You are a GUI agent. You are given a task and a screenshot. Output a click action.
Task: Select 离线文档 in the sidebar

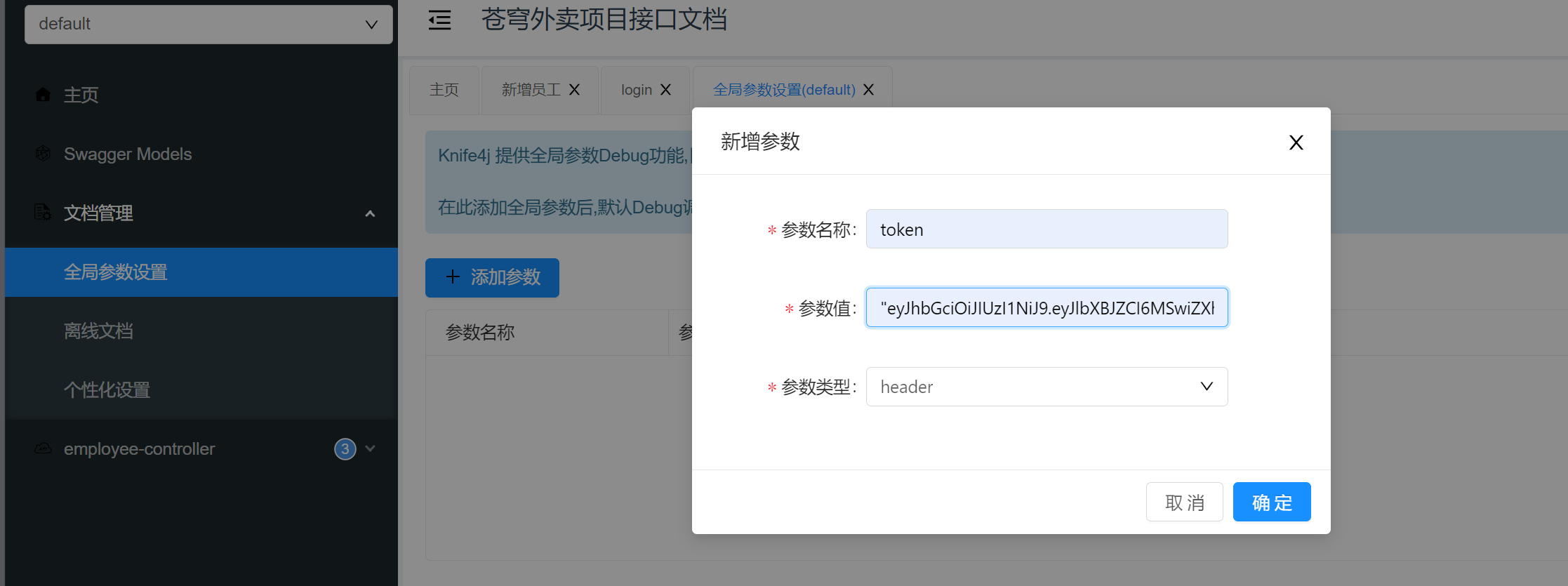tap(98, 331)
